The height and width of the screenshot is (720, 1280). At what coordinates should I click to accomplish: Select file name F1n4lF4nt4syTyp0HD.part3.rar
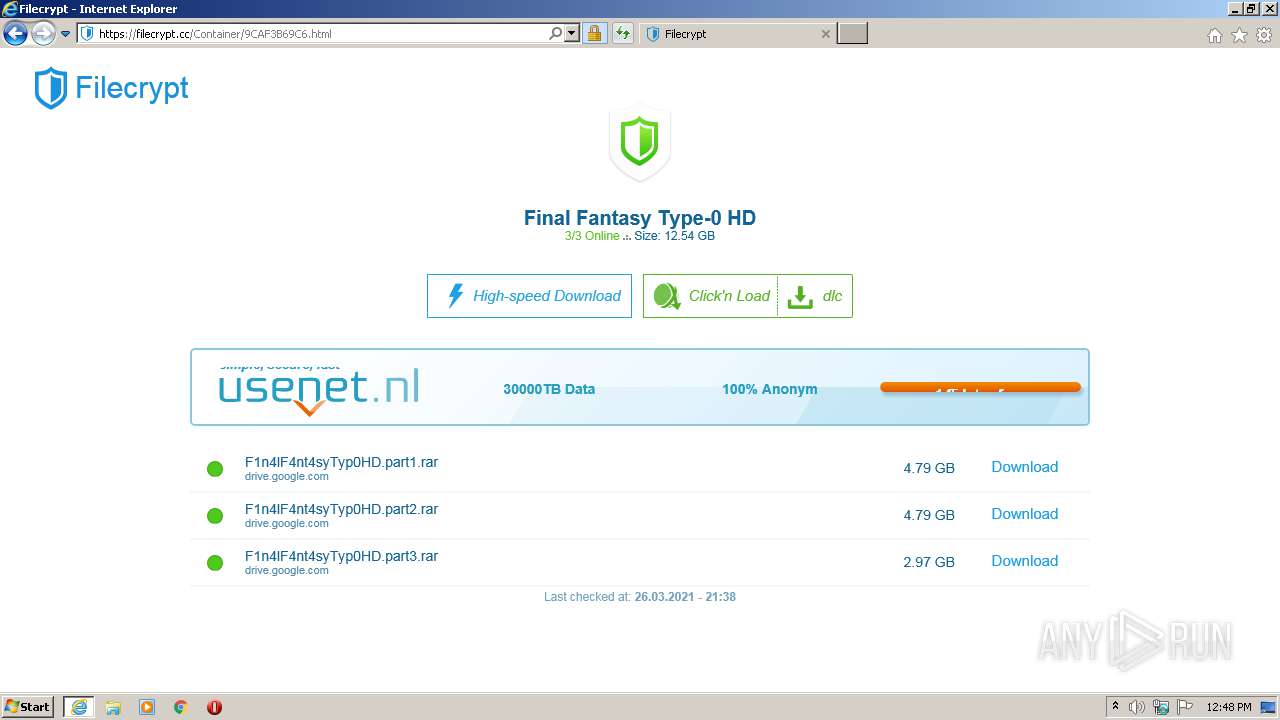point(341,557)
